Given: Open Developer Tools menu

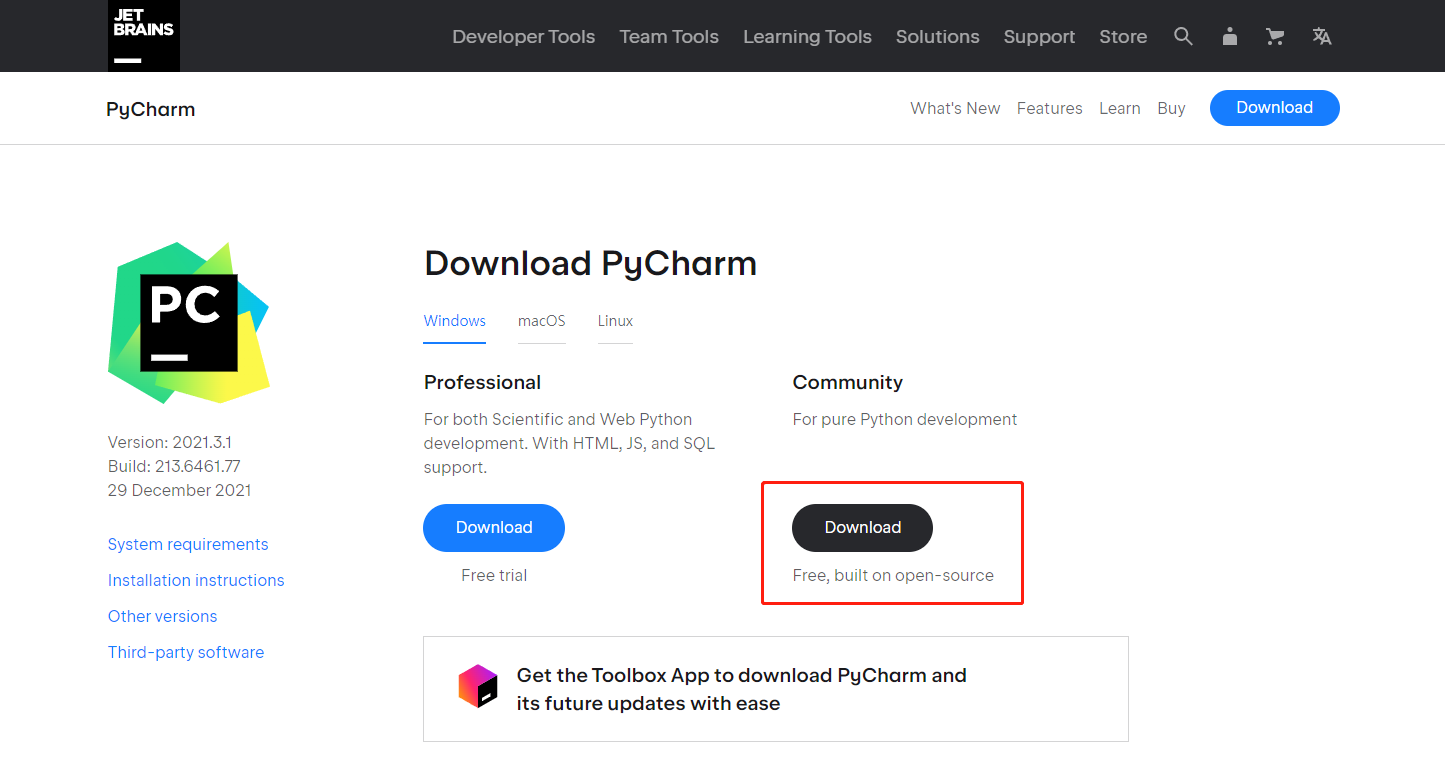Looking at the screenshot, I should 523,36.
